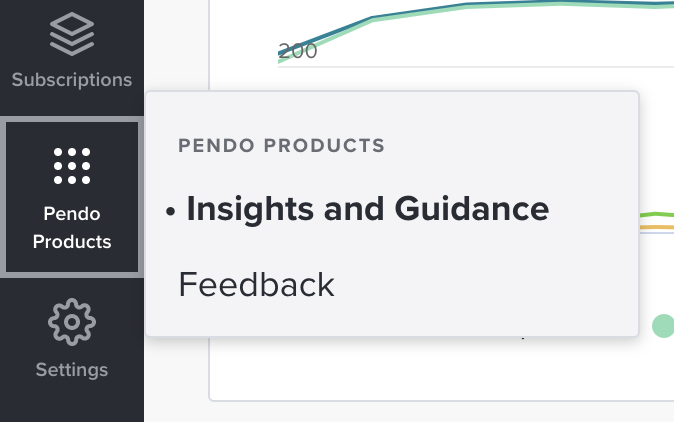Click empty sidebar space beneath Settings
Image resolution: width=674 pixels, height=422 pixels.
click(72, 404)
